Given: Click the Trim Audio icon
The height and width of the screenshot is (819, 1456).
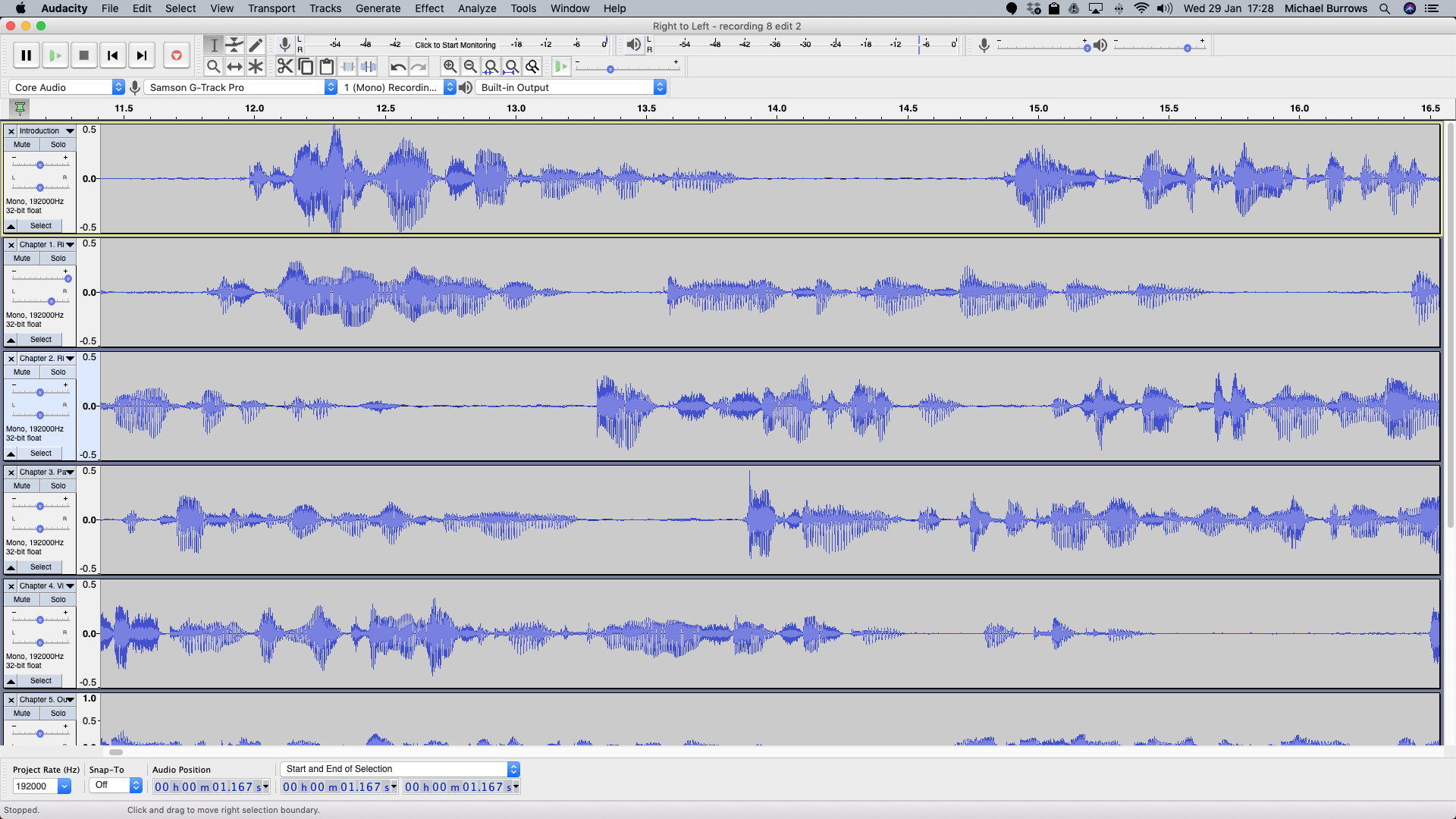Looking at the screenshot, I should click(348, 66).
